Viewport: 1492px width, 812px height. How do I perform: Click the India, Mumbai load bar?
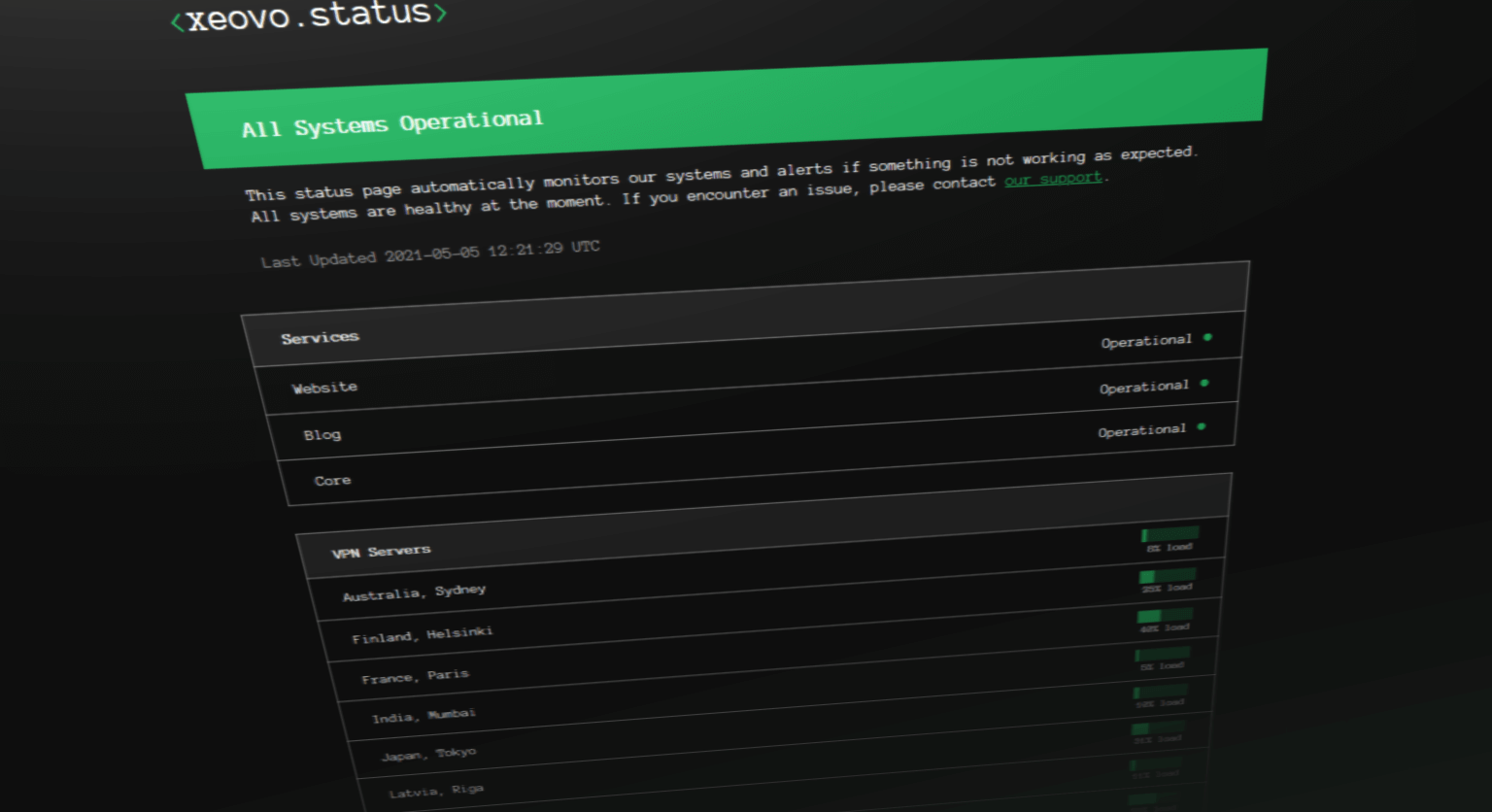tap(1162, 654)
